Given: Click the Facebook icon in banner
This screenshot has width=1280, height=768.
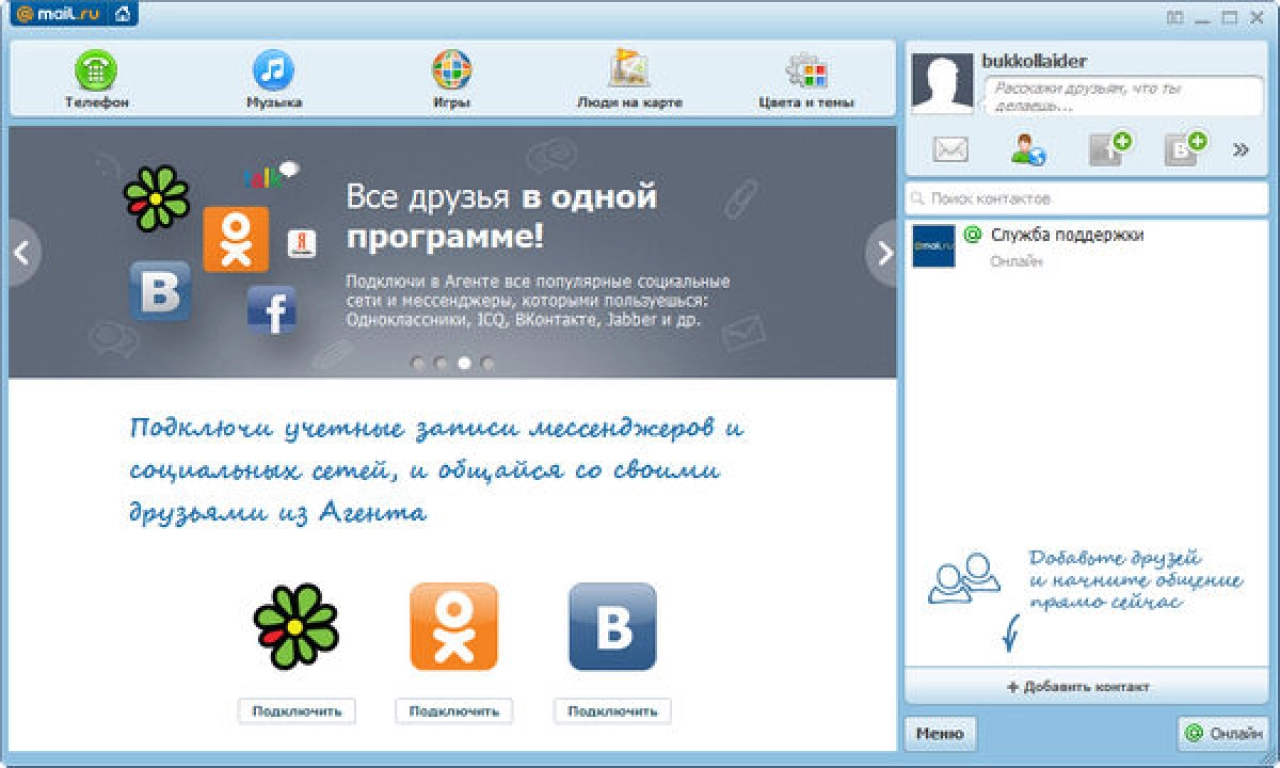Looking at the screenshot, I should tap(272, 310).
